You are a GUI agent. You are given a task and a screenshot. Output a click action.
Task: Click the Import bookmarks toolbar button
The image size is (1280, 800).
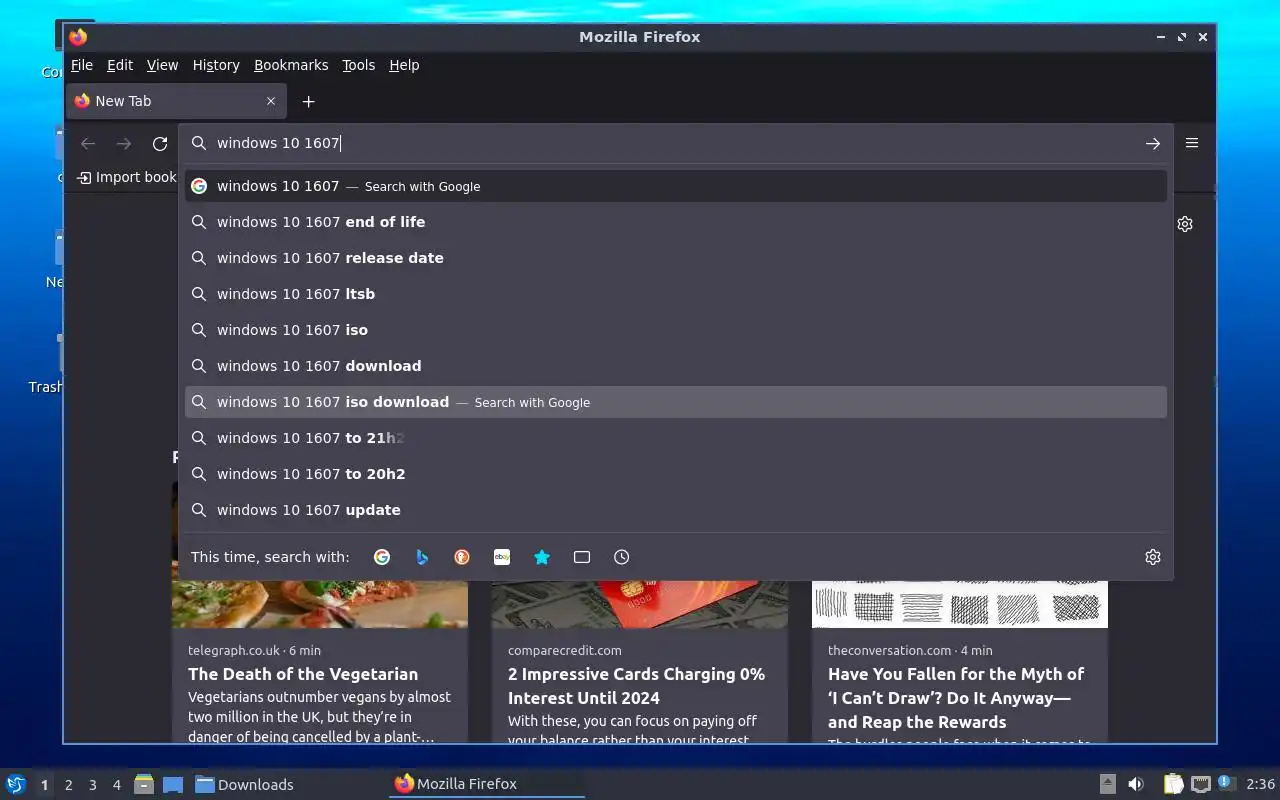126,177
